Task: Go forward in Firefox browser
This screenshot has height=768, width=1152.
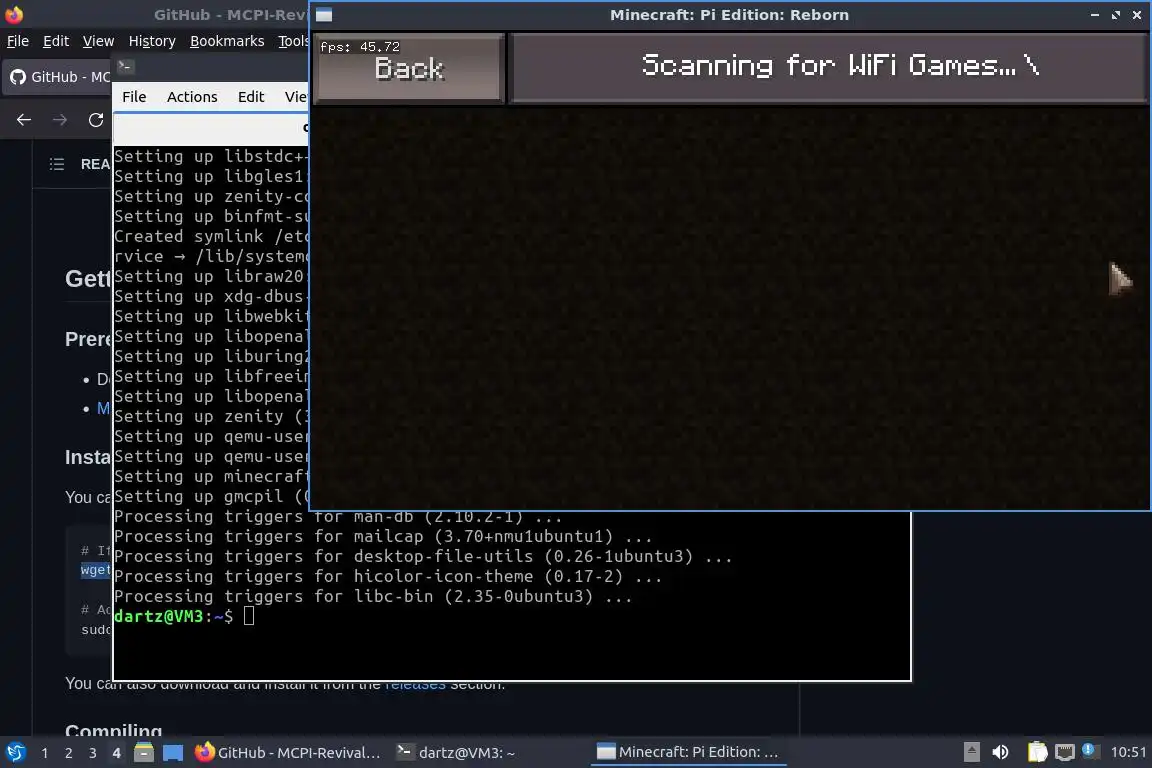Action: pyautogui.click(x=60, y=120)
